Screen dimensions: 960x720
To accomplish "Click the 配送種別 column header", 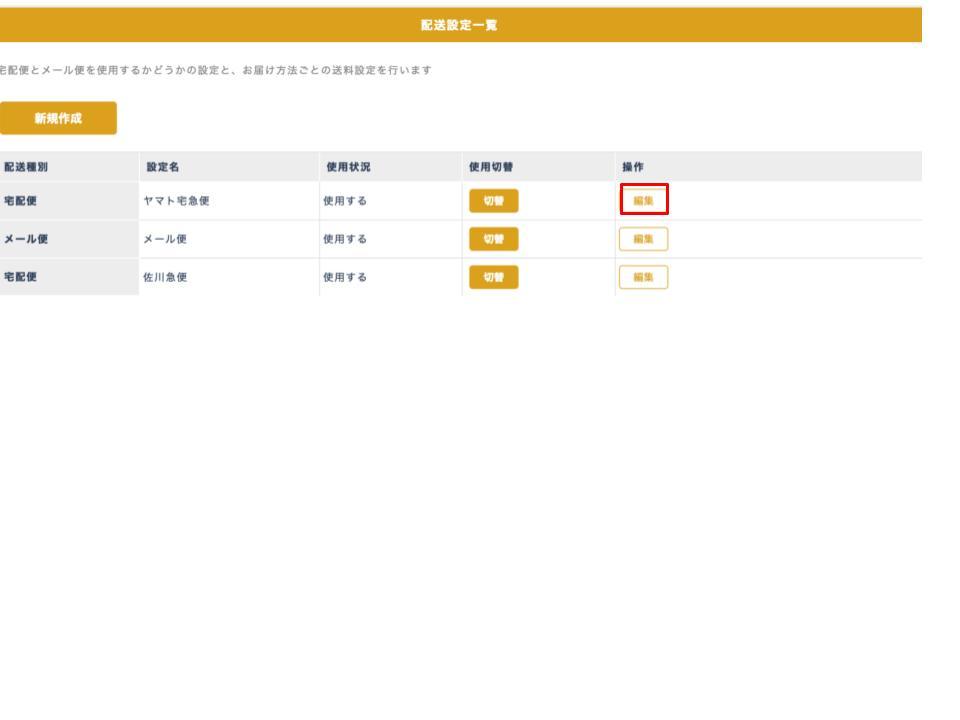I will click(x=25, y=166).
